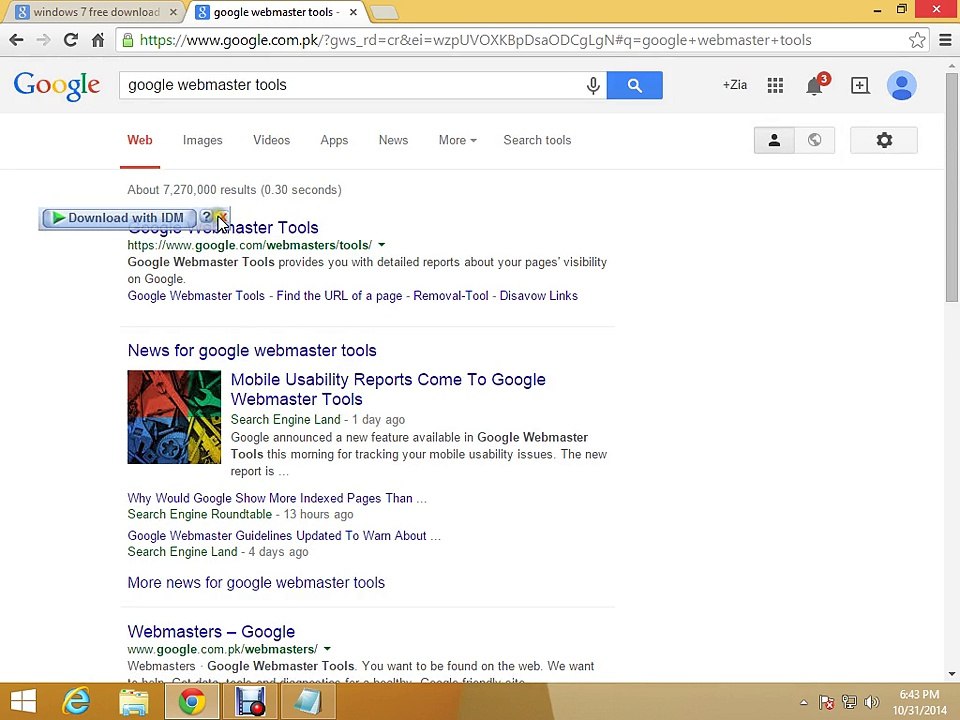Select the Videos search tab
The image size is (960, 720).
[271, 140]
